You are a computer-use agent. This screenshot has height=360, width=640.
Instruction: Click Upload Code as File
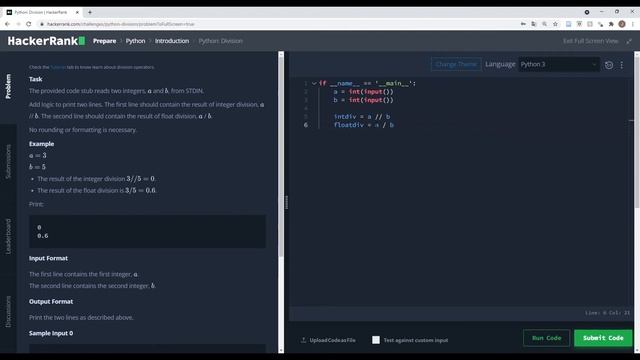(x=332, y=340)
